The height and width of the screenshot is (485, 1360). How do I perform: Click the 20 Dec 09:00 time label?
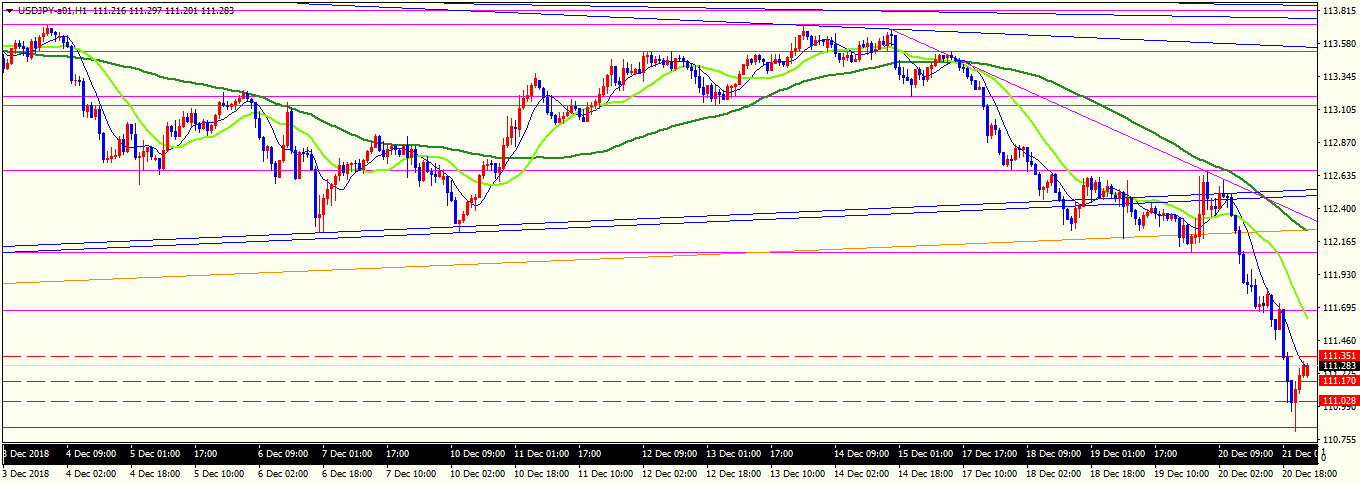pos(1245,453)
